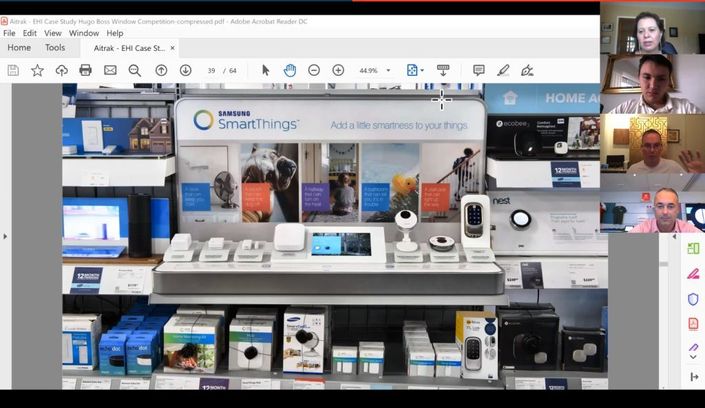Add file to starred with star icon
This screenshot has height=408, width=705.
coord(37,70)
